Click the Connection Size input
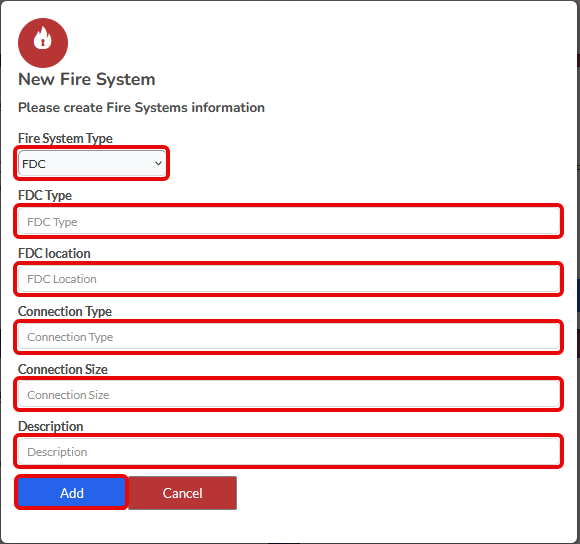The height and width of the screenshot is (544, 580). coord(289,395)
